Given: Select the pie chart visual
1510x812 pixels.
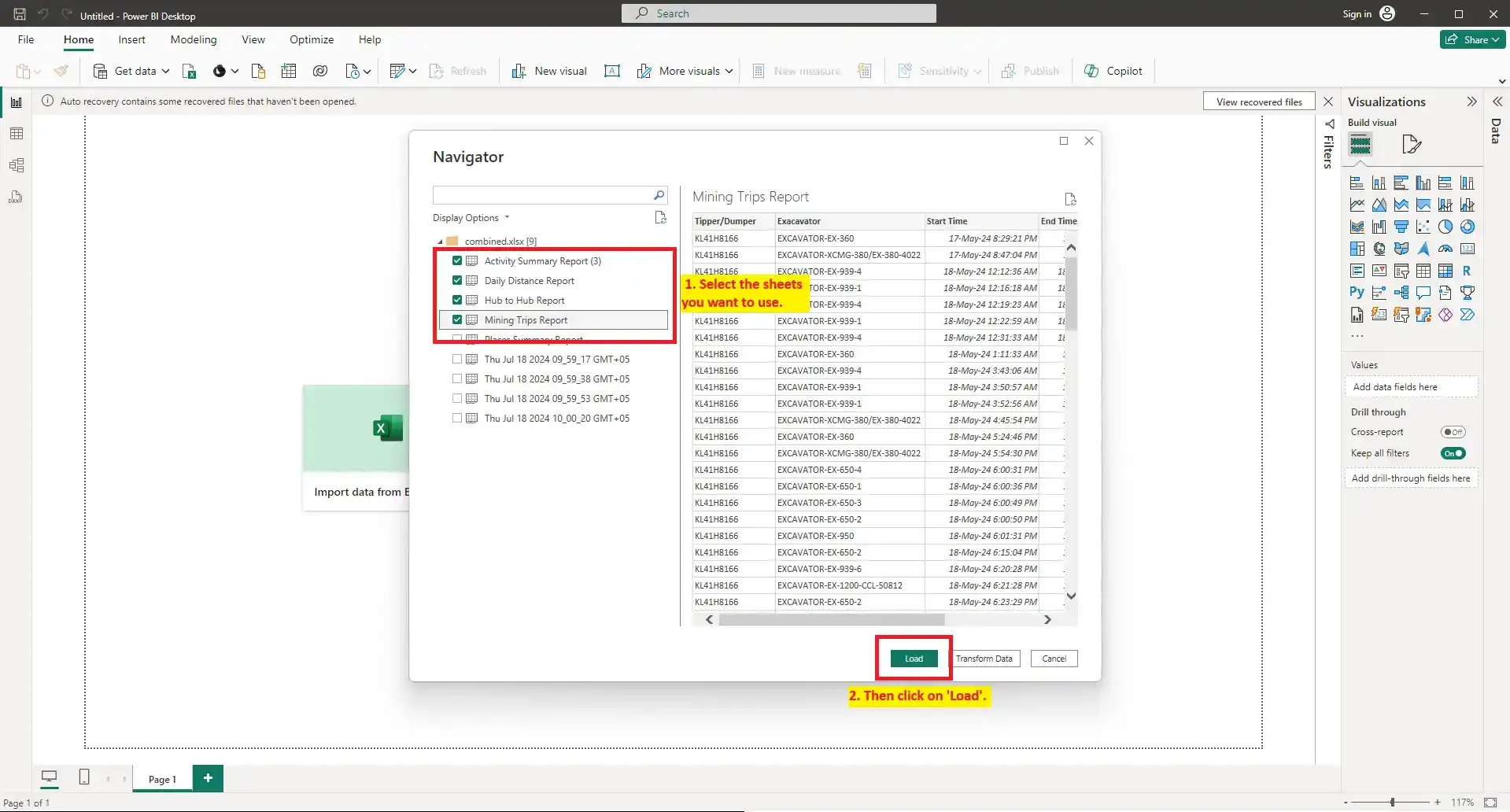Looking at the screenshot, I should (1445, 226).
